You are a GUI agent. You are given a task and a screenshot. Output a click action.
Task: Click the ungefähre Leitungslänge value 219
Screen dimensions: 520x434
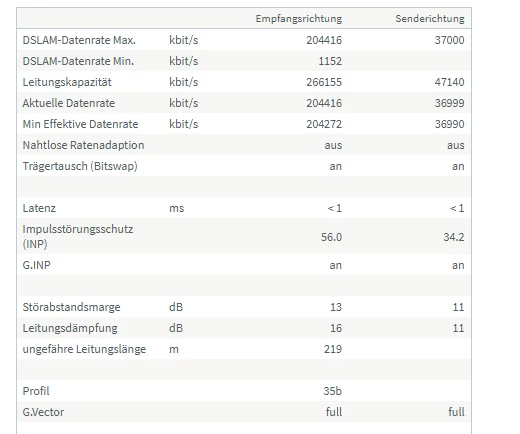point(333,349)
